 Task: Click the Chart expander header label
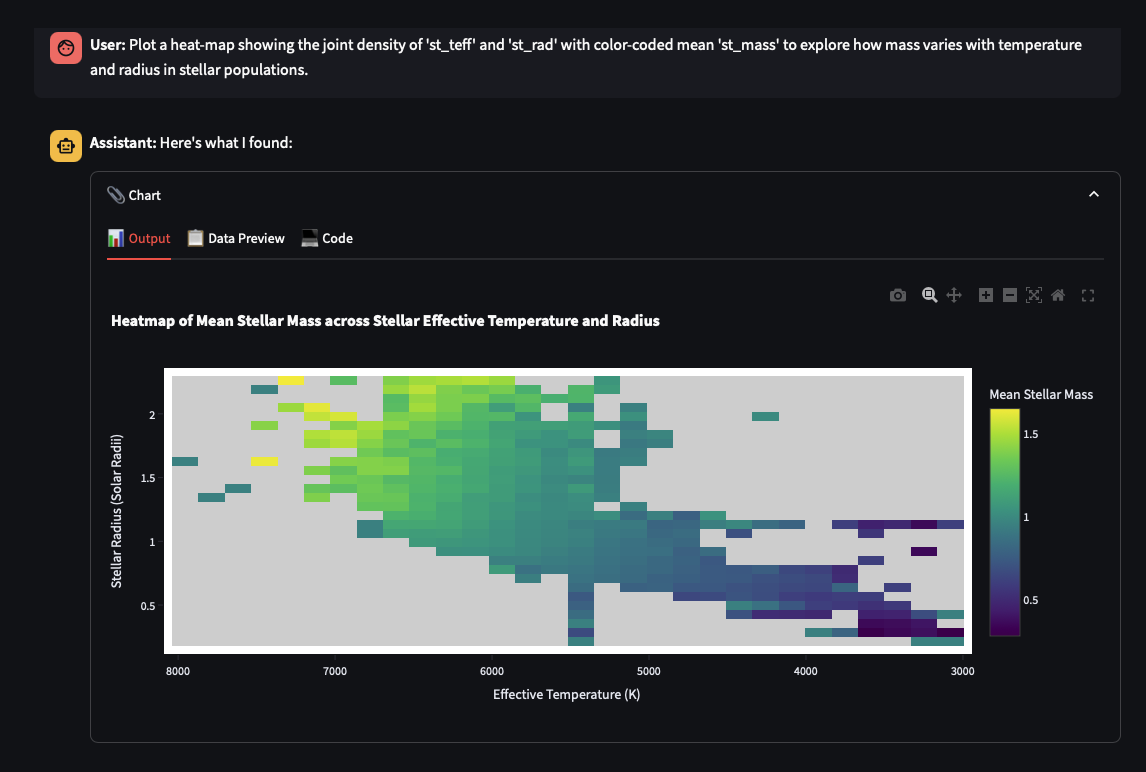point(144,195)
